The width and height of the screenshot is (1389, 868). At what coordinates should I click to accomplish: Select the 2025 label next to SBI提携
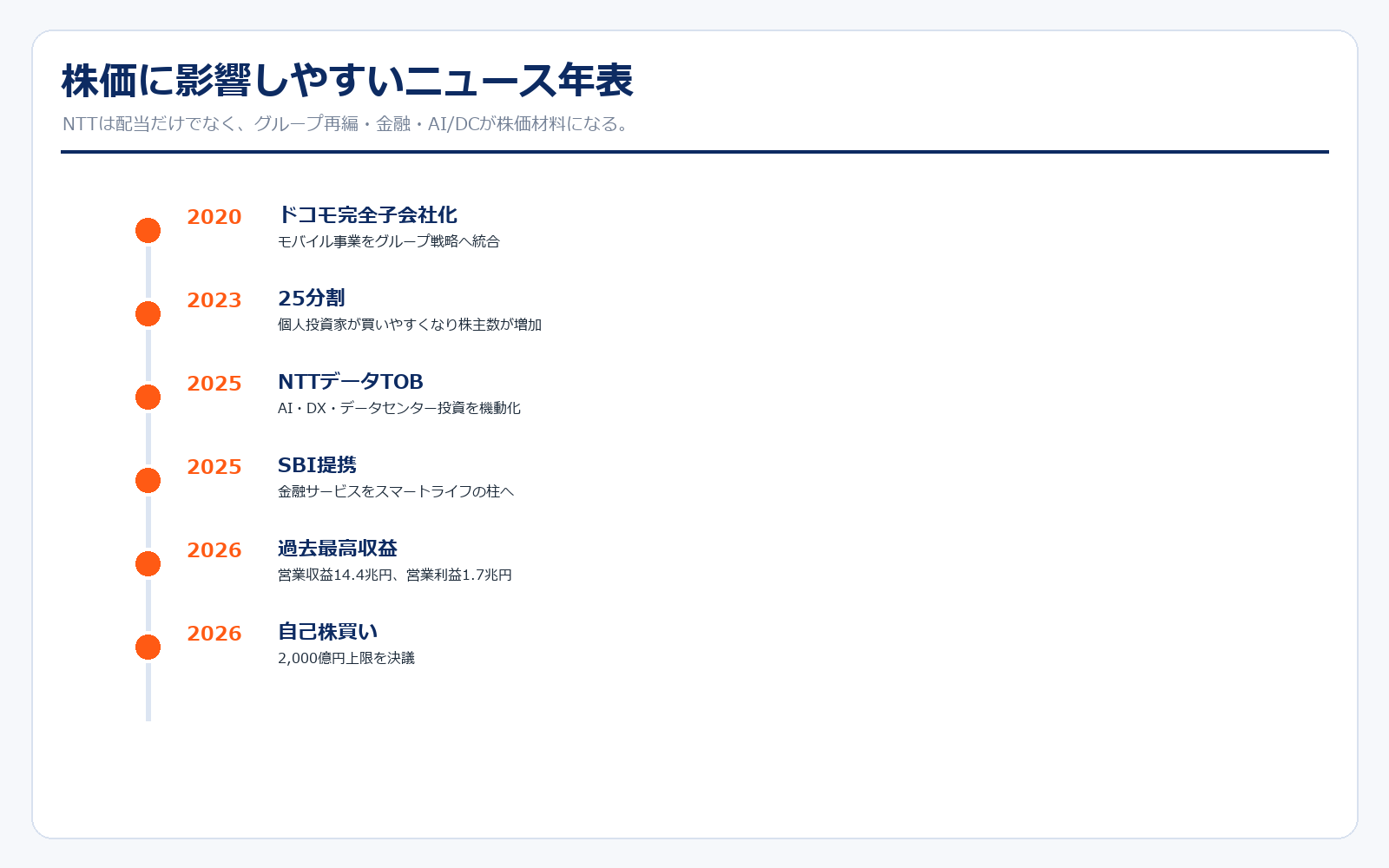(x=214, y=467)
